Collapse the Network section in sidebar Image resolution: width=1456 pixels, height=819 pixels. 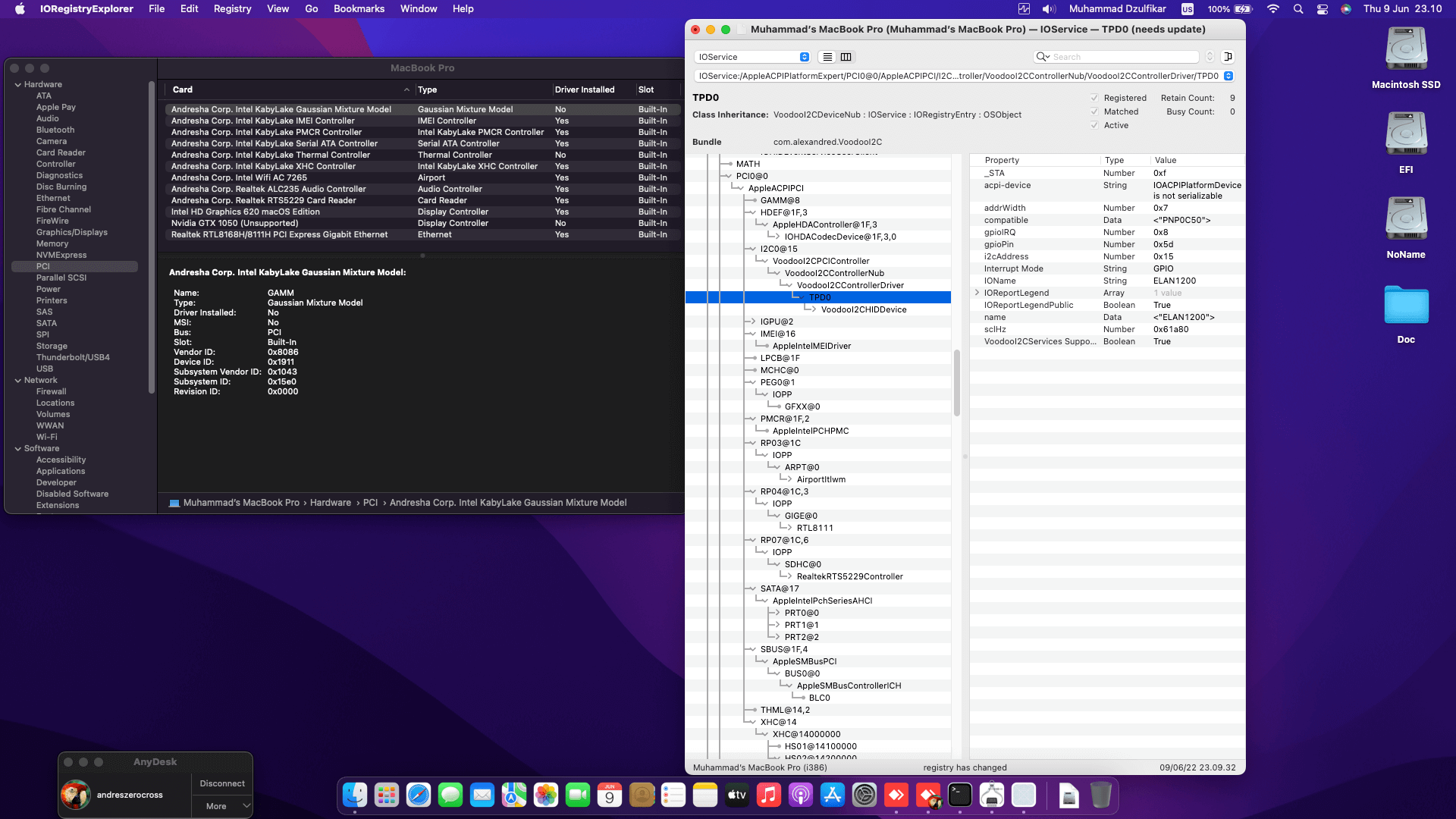[x=18, y=380]
